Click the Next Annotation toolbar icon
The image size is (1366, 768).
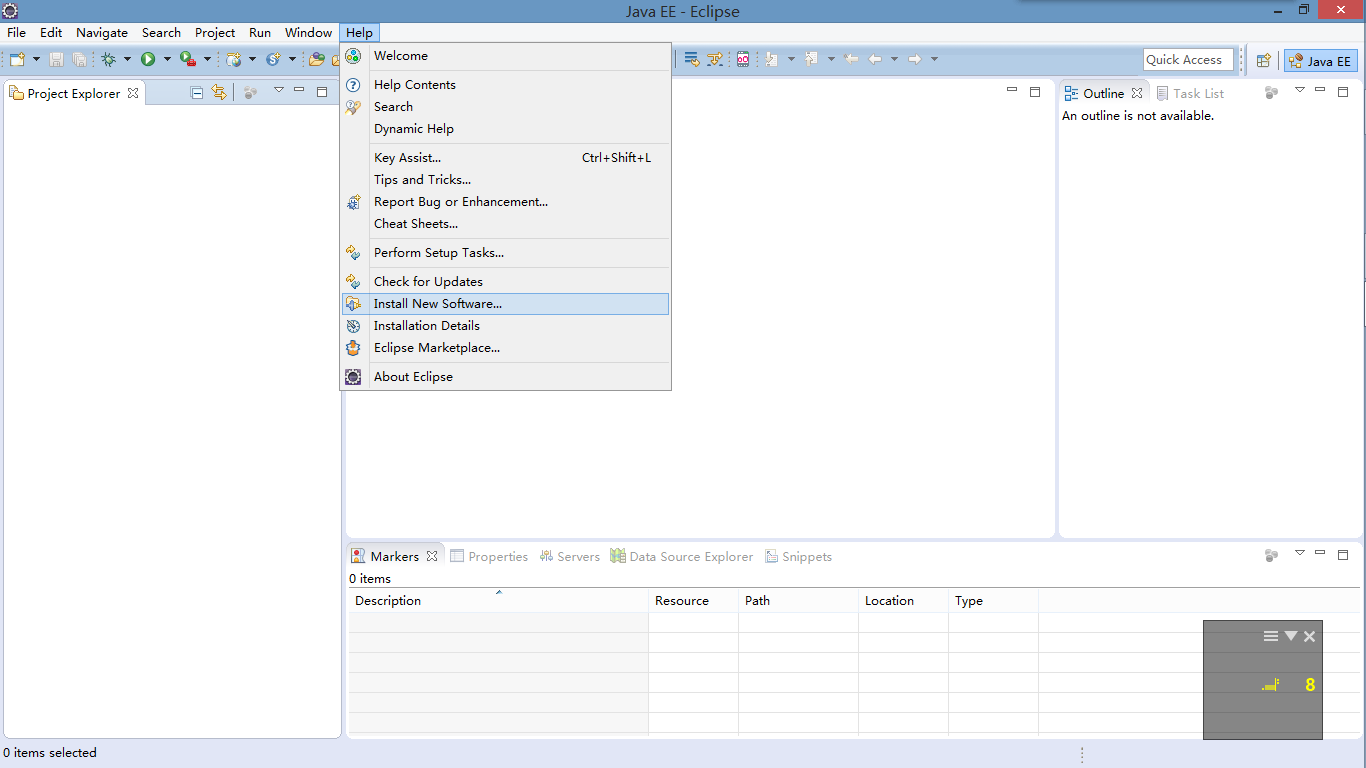point(771,59)
